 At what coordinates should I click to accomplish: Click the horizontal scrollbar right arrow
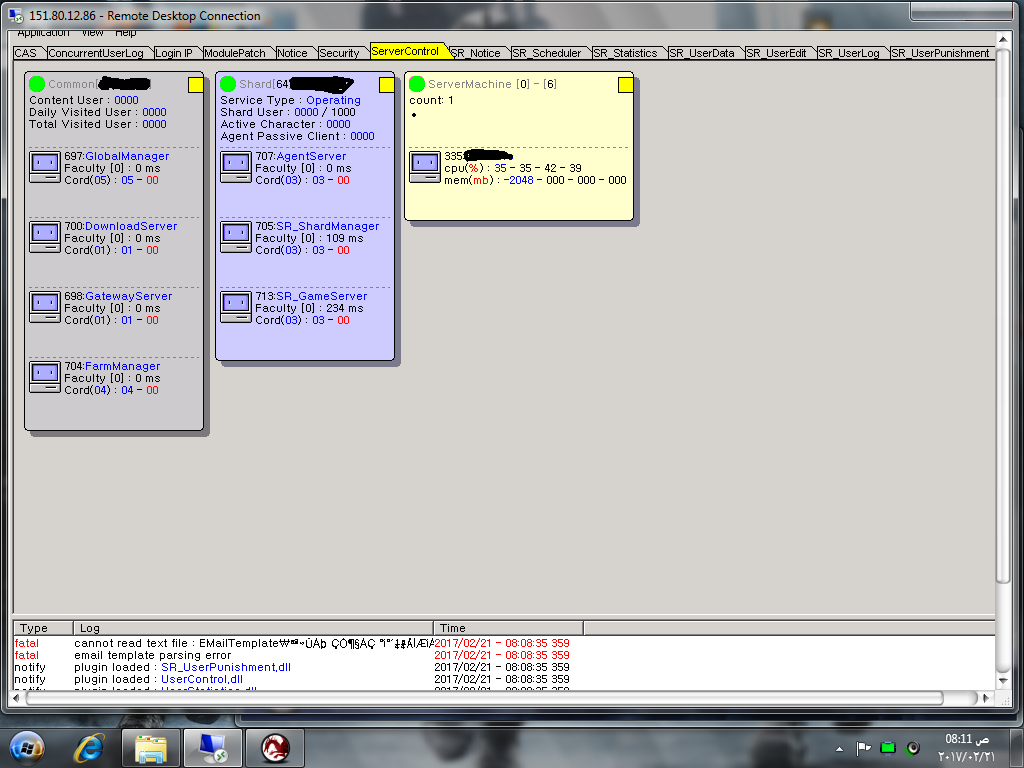[987, 698]
